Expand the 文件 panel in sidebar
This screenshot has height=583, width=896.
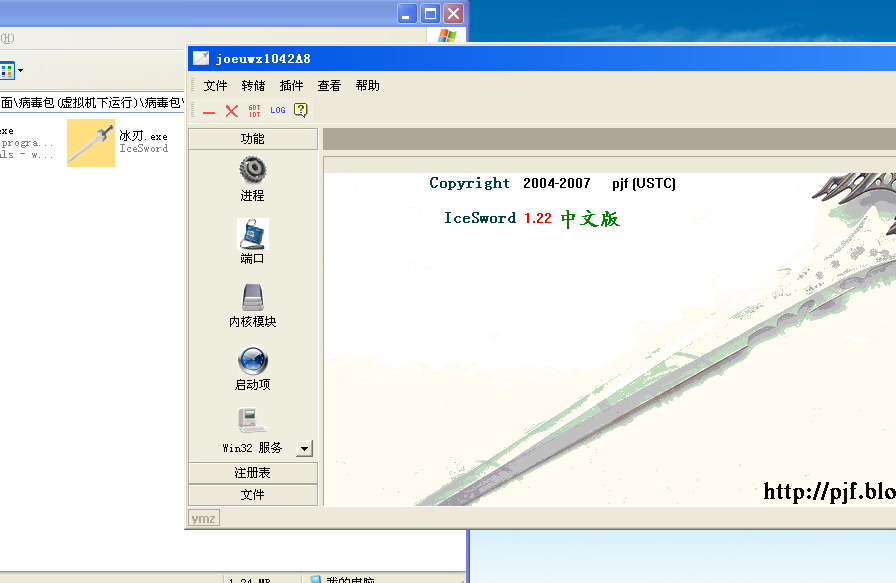253,495
